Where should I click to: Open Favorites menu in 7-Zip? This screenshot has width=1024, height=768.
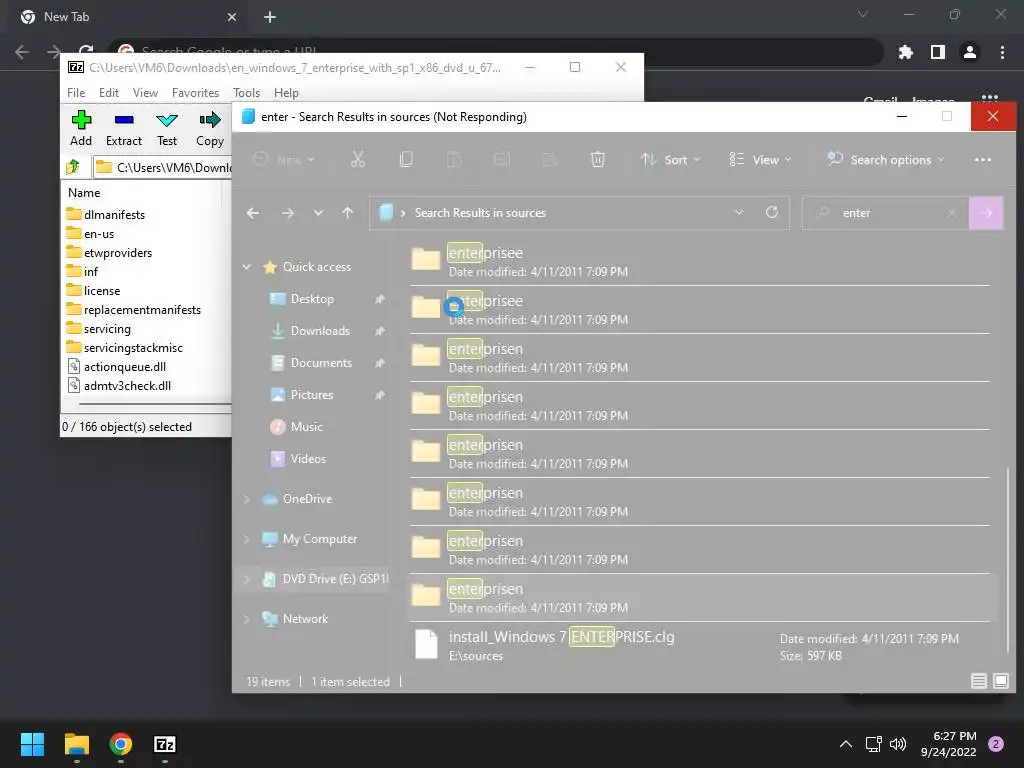tap(195, 93)
